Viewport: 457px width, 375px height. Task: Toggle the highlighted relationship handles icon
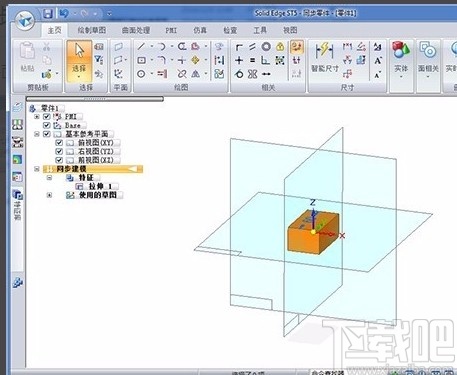tap(297, 47)
